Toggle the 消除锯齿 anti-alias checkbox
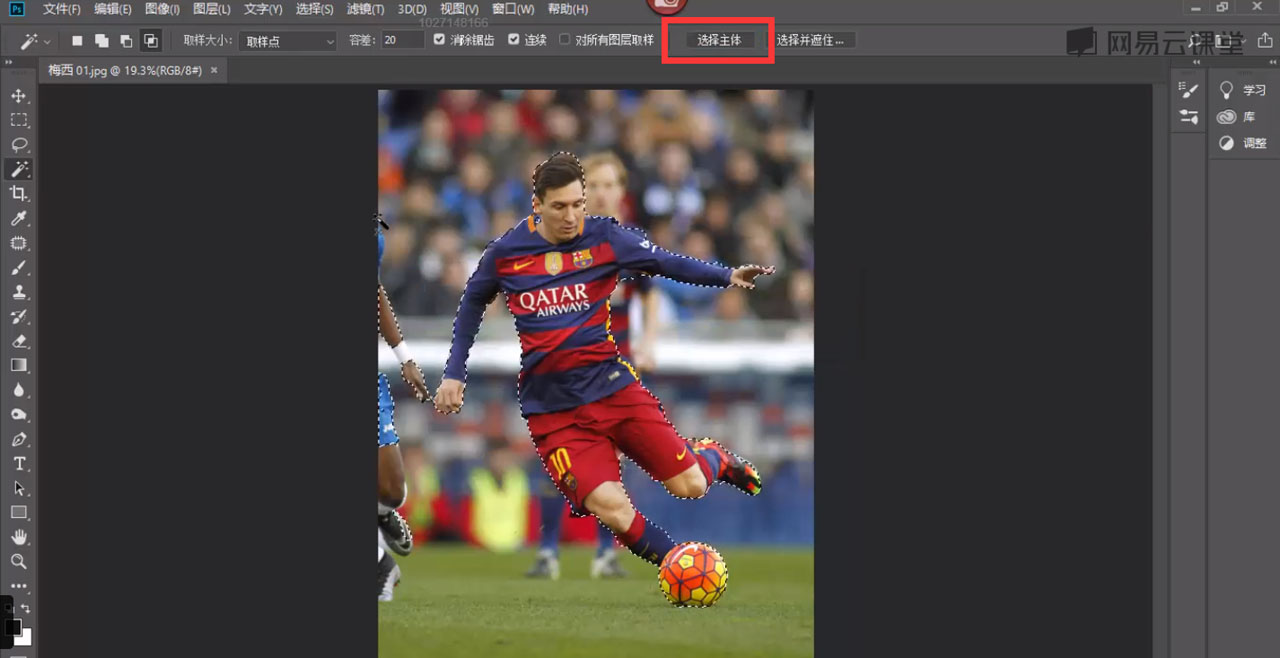1280x658 pixels. point(439,40)
